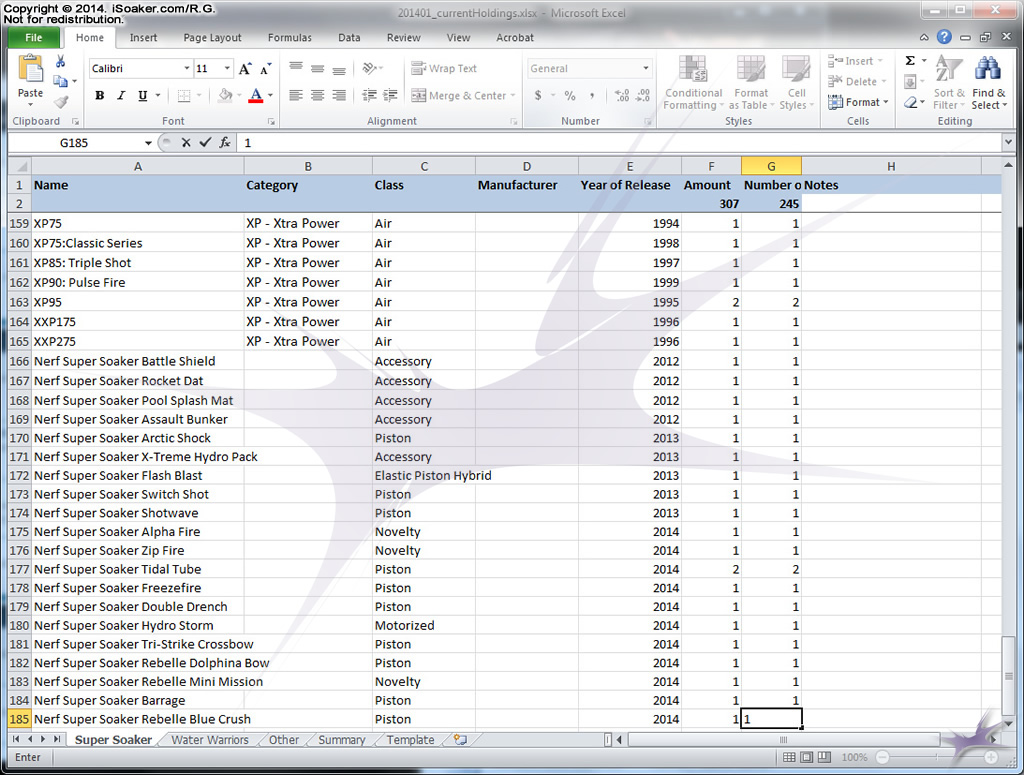
Task: Click the Orientation text angle icon
Action: [x=370, y=68]
